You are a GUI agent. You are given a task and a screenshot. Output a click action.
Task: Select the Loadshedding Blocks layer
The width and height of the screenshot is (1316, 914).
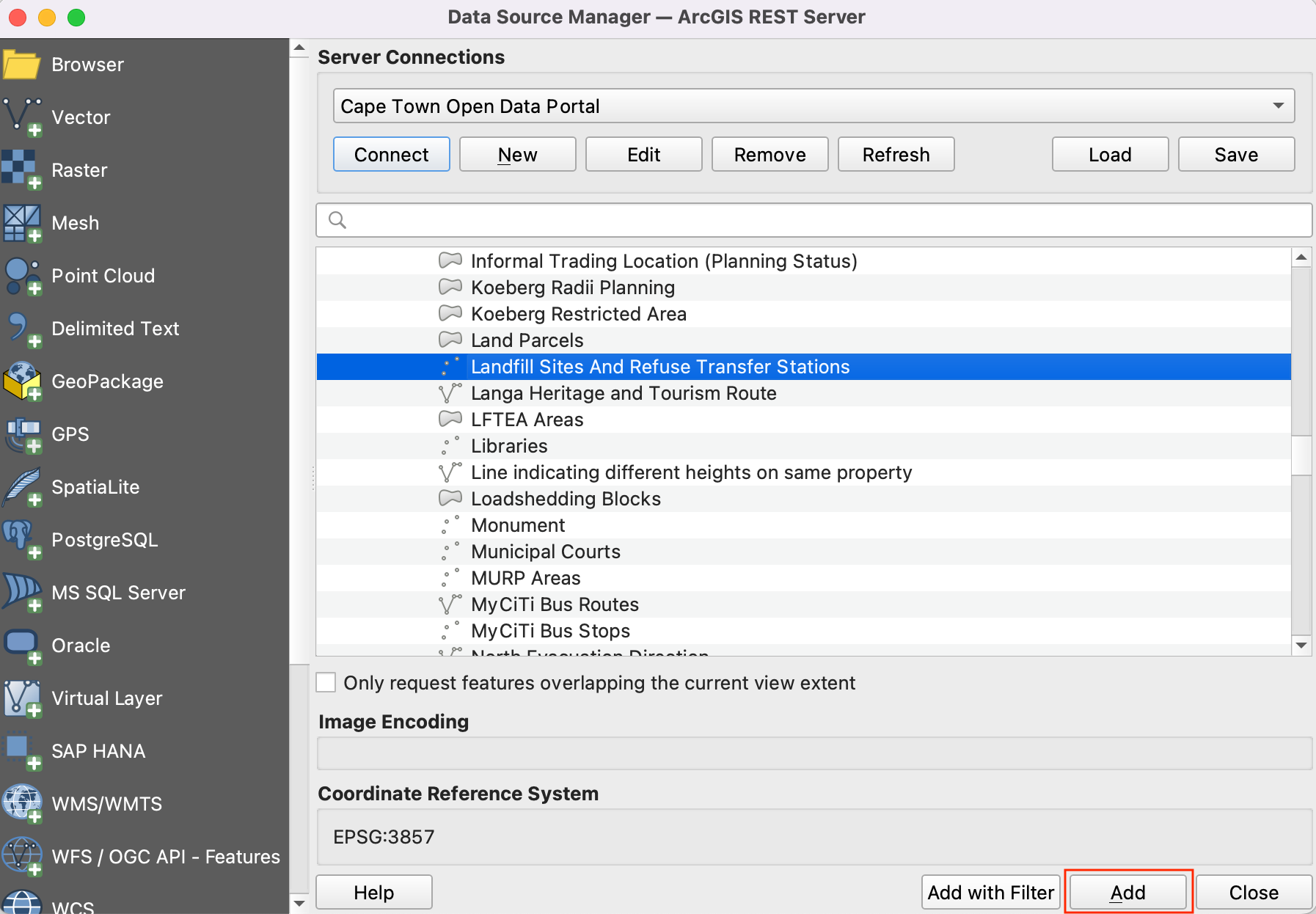565,499
